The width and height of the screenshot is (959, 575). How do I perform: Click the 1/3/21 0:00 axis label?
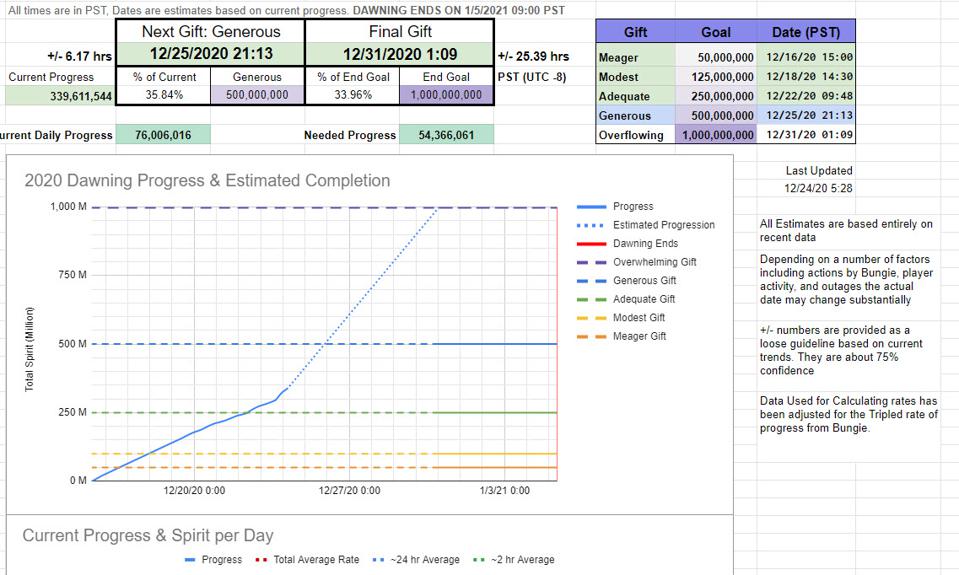click(505, 491)
